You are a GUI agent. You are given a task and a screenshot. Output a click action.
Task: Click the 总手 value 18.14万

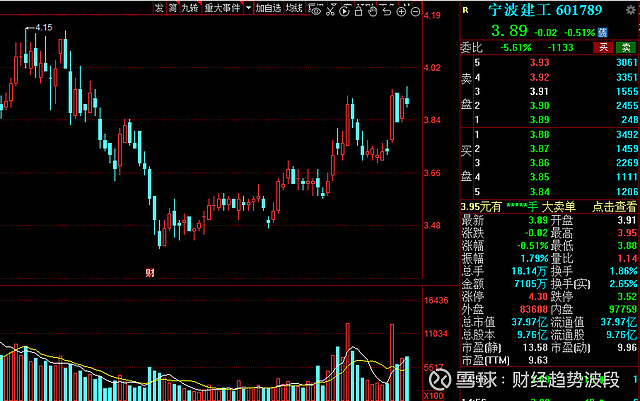point(529,271)
